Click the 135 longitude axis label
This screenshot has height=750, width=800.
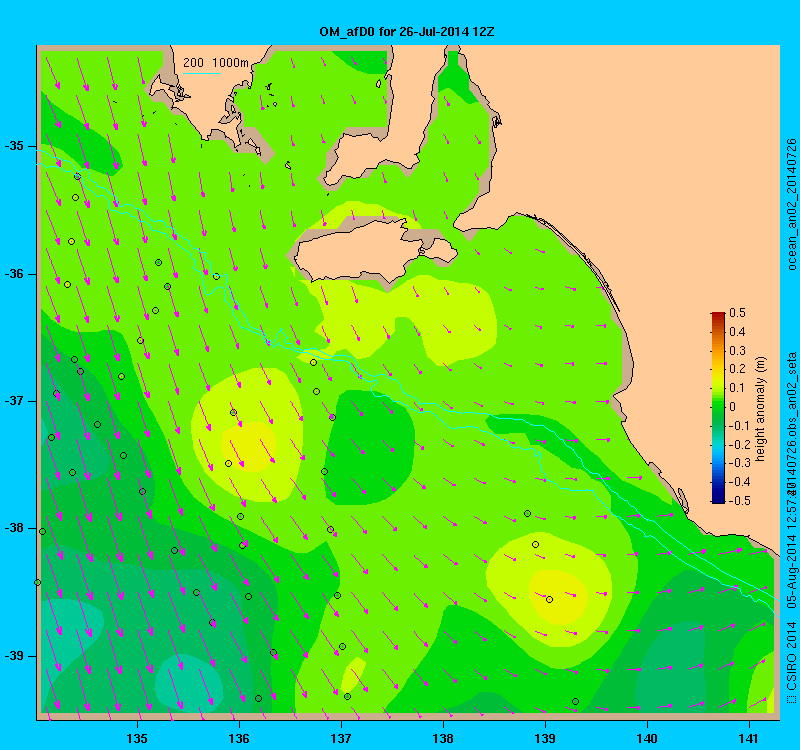pos(137,738)
